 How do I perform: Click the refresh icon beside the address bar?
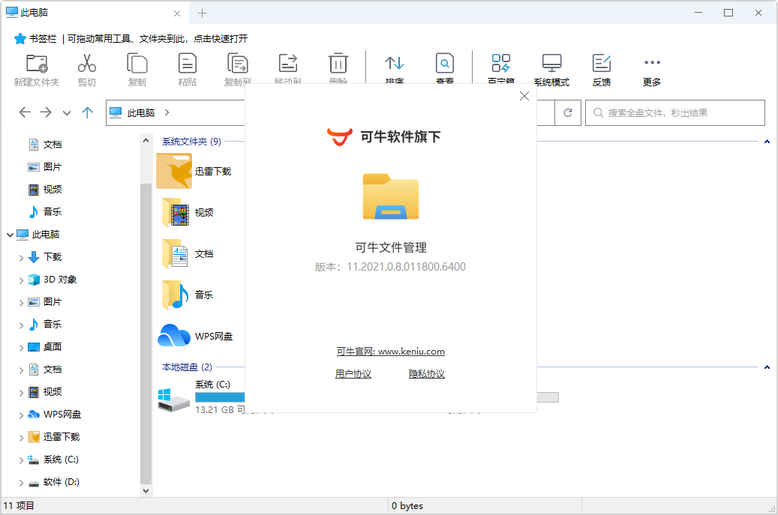point(568,113)
